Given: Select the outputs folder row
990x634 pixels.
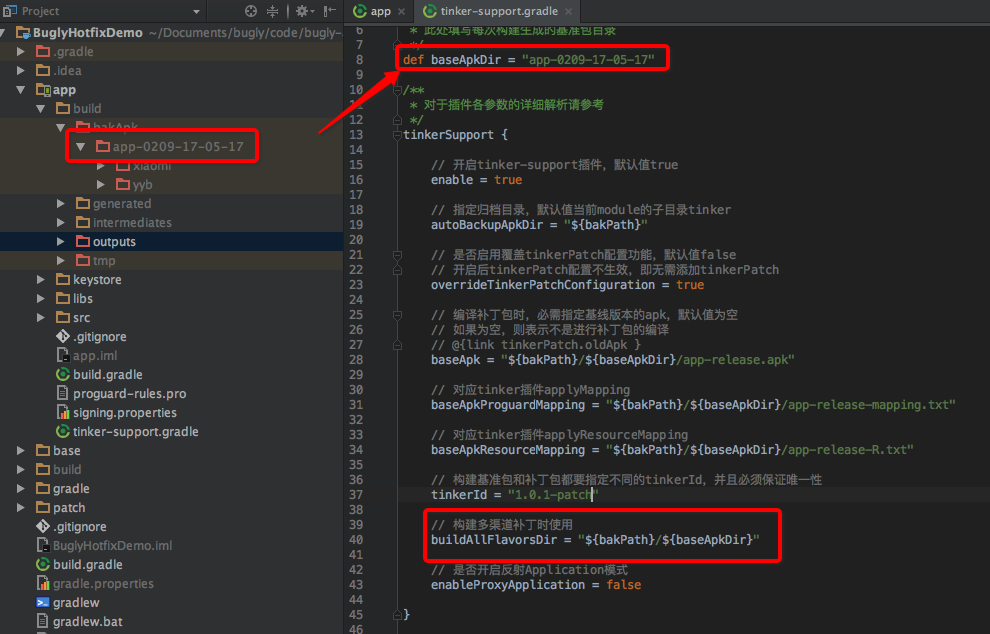Looking at the screenshot, I should pos(171,241).
